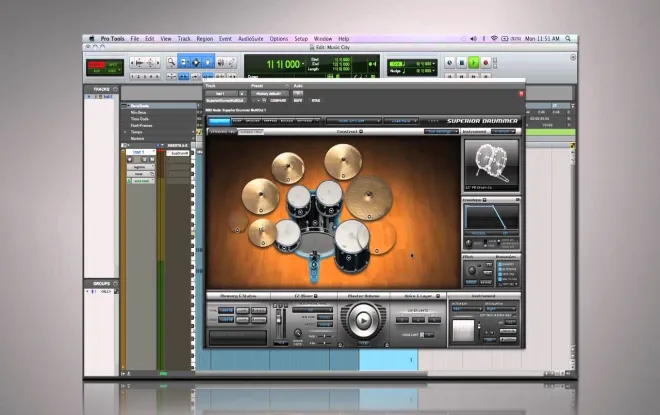Open the Voice & Layer menu arrow
The image size is (660, 415).
click(438, 296)
